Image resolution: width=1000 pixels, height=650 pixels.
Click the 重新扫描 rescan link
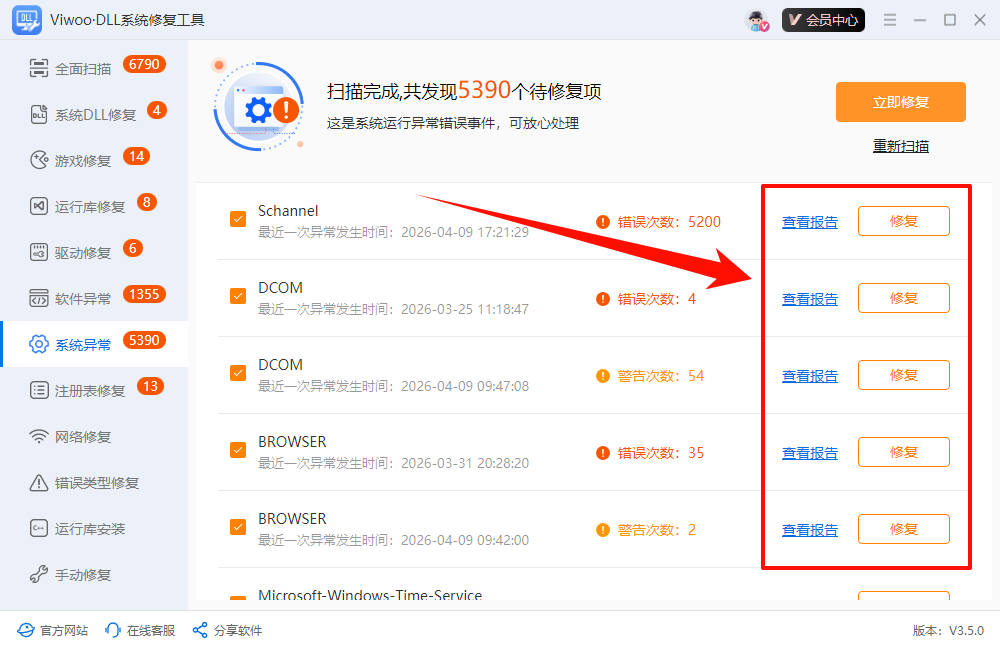(900, 146)
